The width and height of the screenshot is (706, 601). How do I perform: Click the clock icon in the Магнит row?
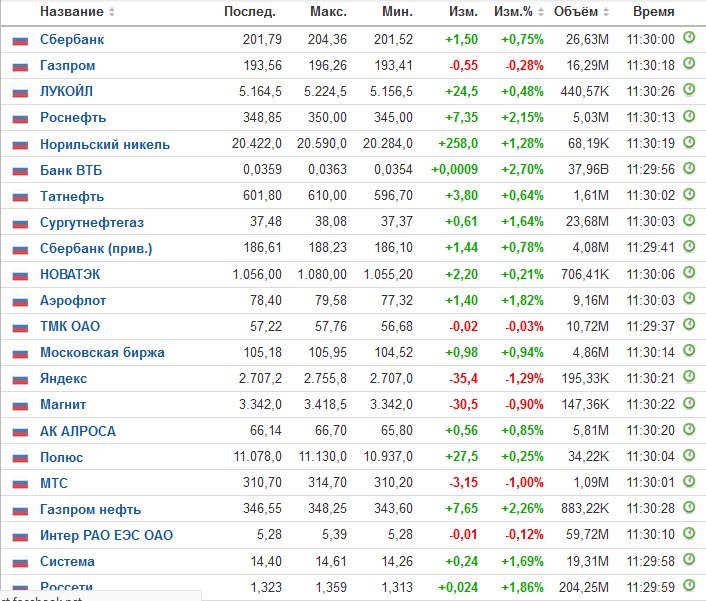click(689, 402)
